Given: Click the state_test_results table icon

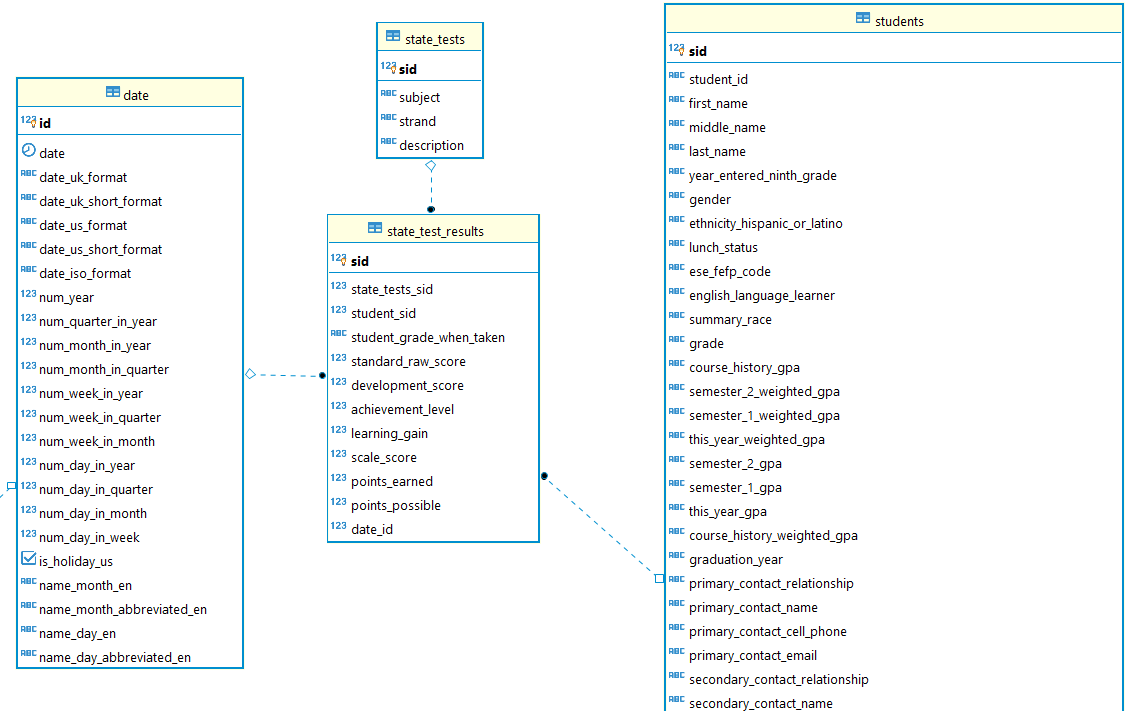Looking at the screenshot, I should 375,230.
